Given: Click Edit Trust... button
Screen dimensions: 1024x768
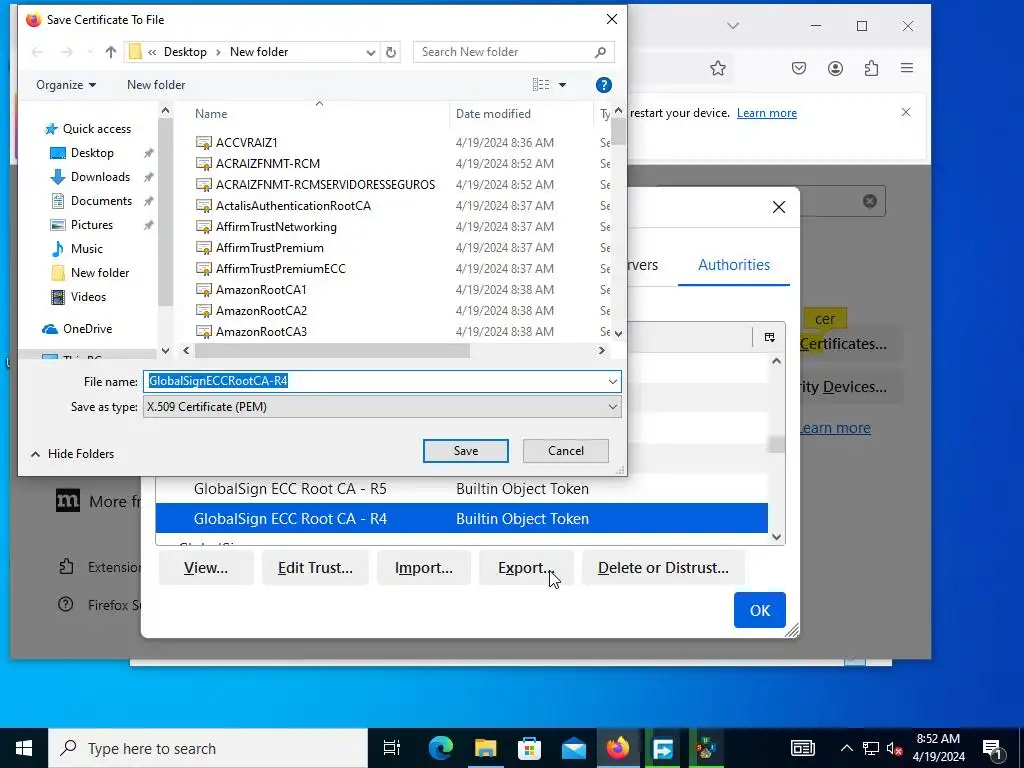Looking at the screenshot, I should pos(315,568).
